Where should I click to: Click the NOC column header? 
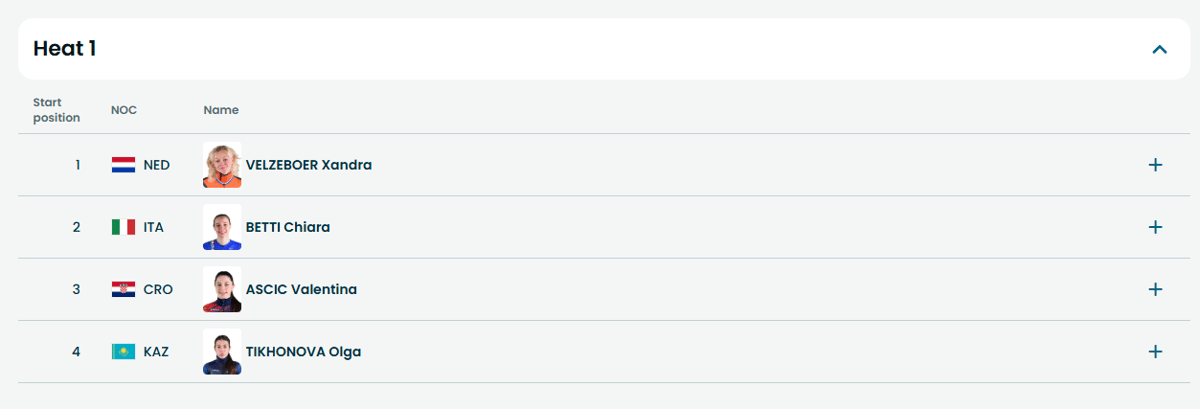tap(124, 110)
